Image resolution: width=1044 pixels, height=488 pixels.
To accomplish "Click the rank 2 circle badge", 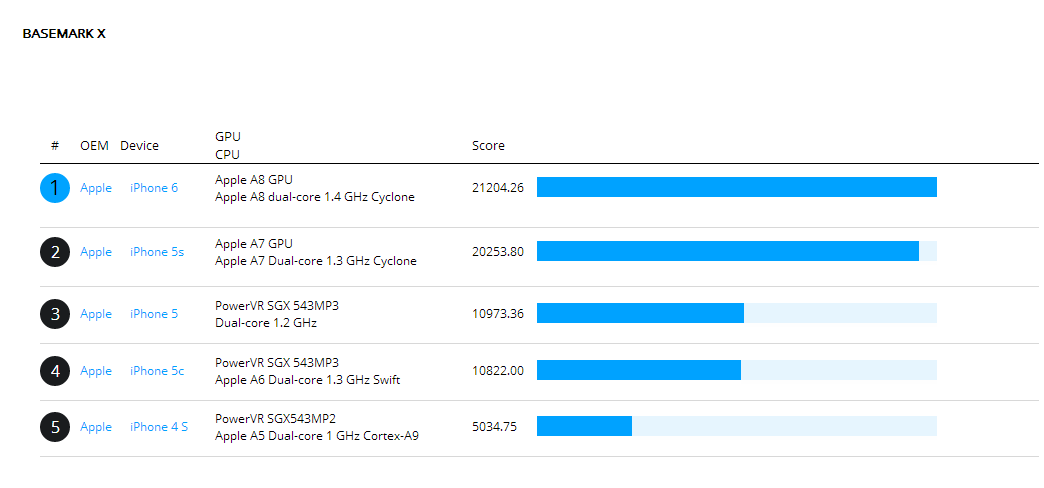I will point(55,252).
